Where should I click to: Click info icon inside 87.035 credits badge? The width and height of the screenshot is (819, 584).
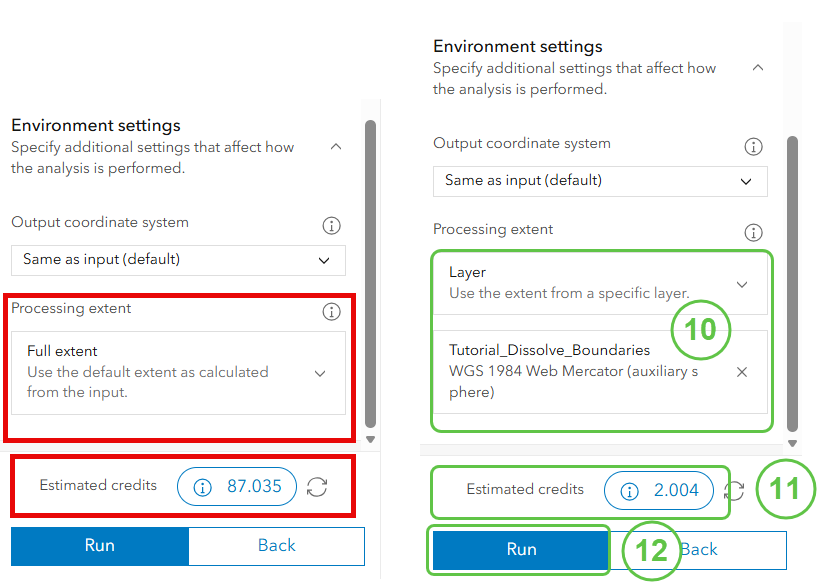click(203, 487)
